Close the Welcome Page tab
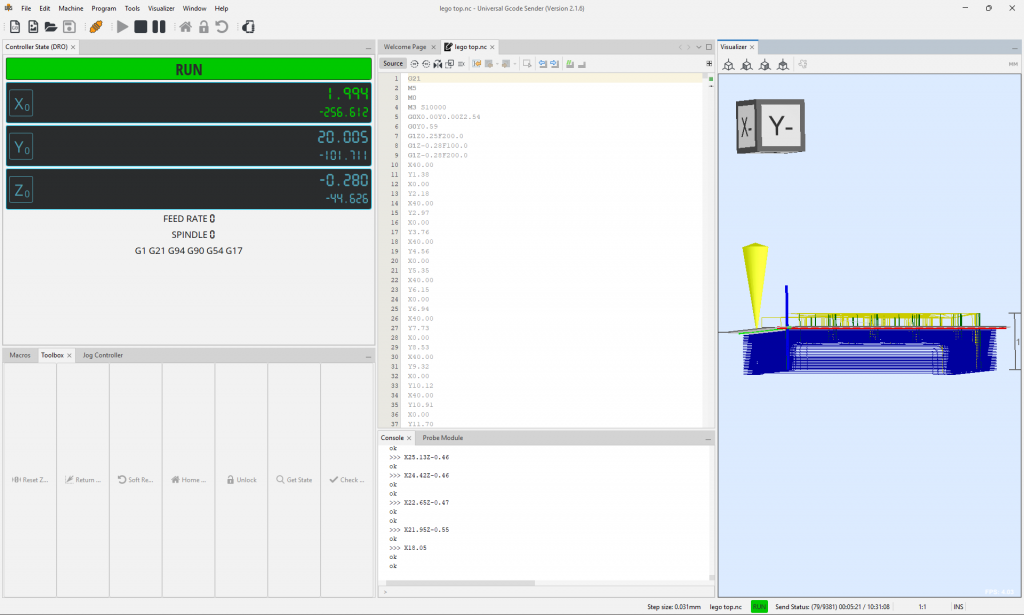 pyautogui.click(x=435, y=47)
